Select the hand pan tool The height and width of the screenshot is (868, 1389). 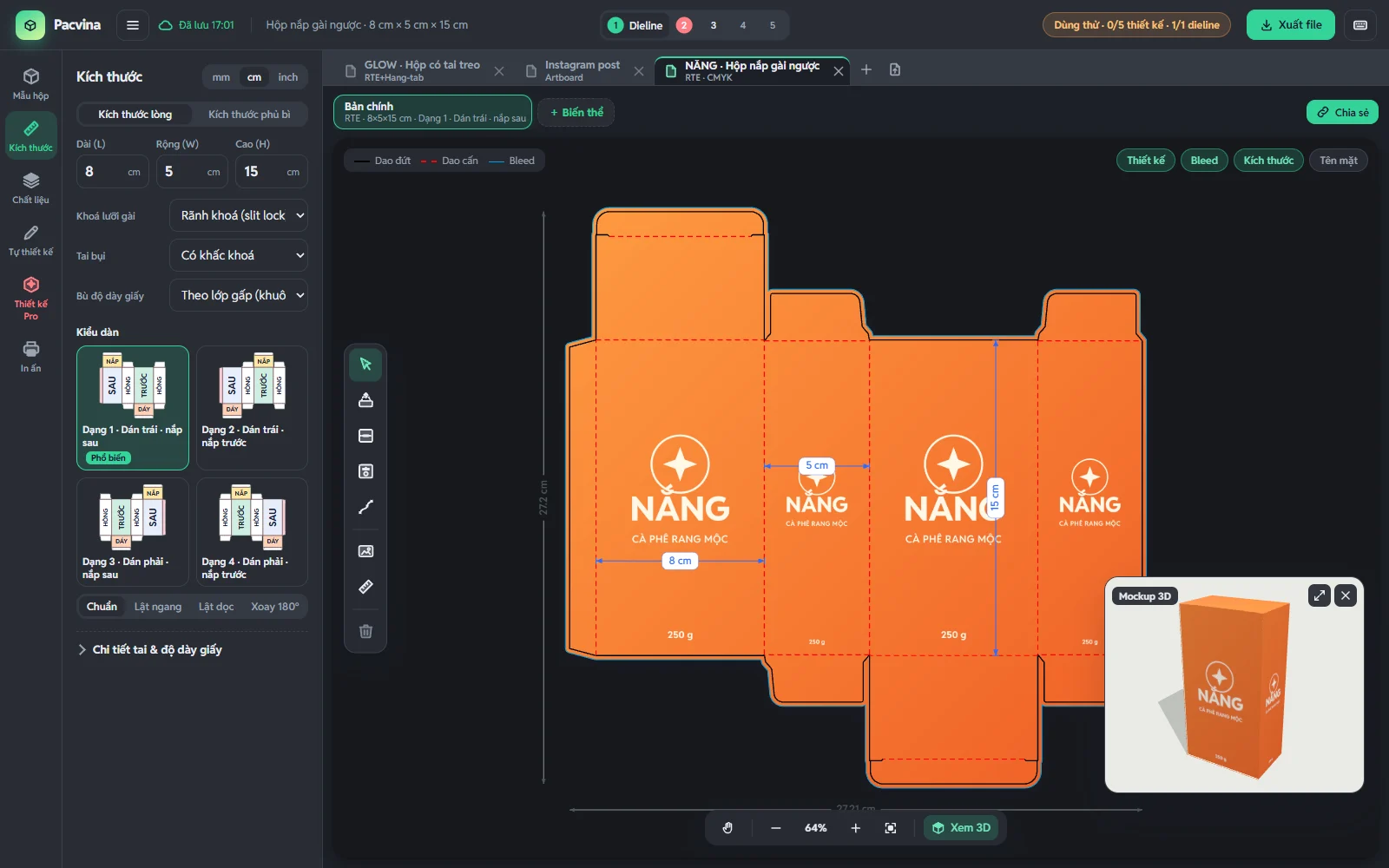727,828
